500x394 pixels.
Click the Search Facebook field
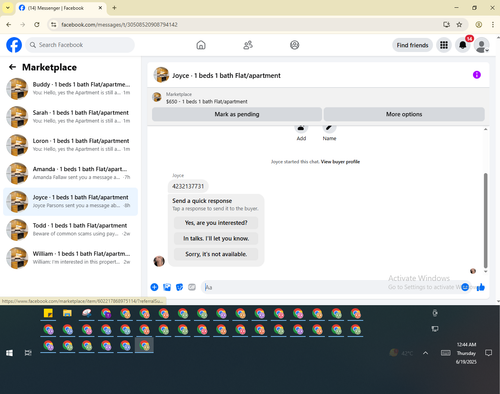[x=80, y=45]
